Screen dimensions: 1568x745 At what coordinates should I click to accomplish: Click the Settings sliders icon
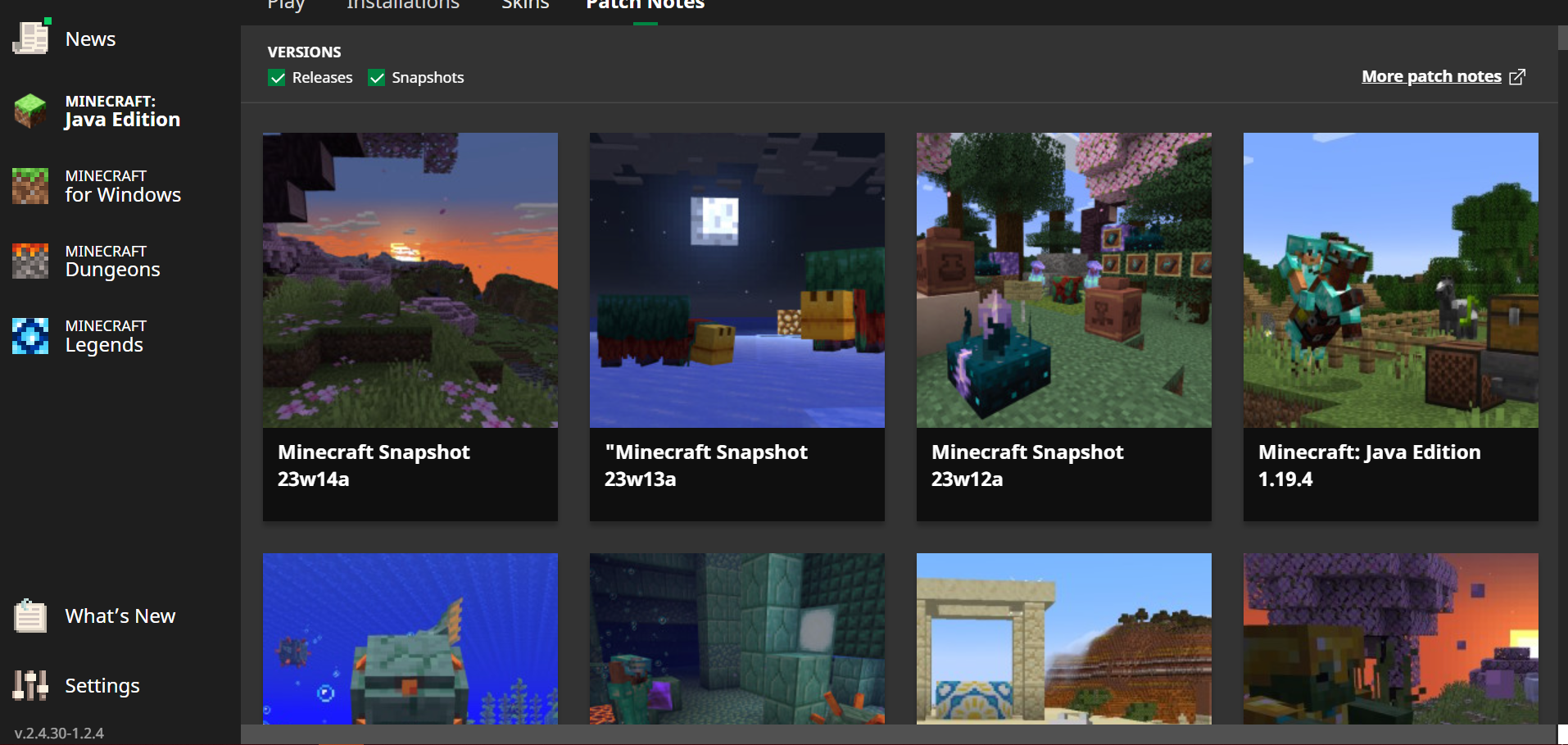coord(31,685)
